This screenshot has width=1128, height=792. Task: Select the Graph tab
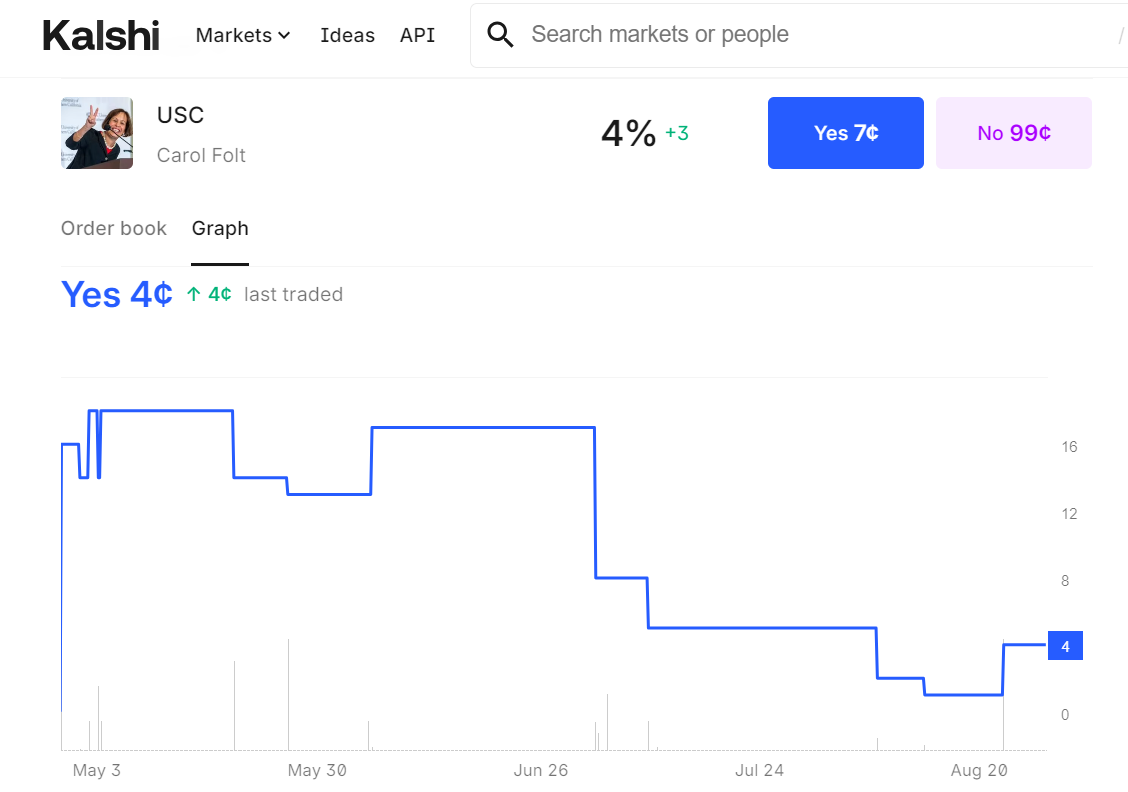tap(220, 229)
